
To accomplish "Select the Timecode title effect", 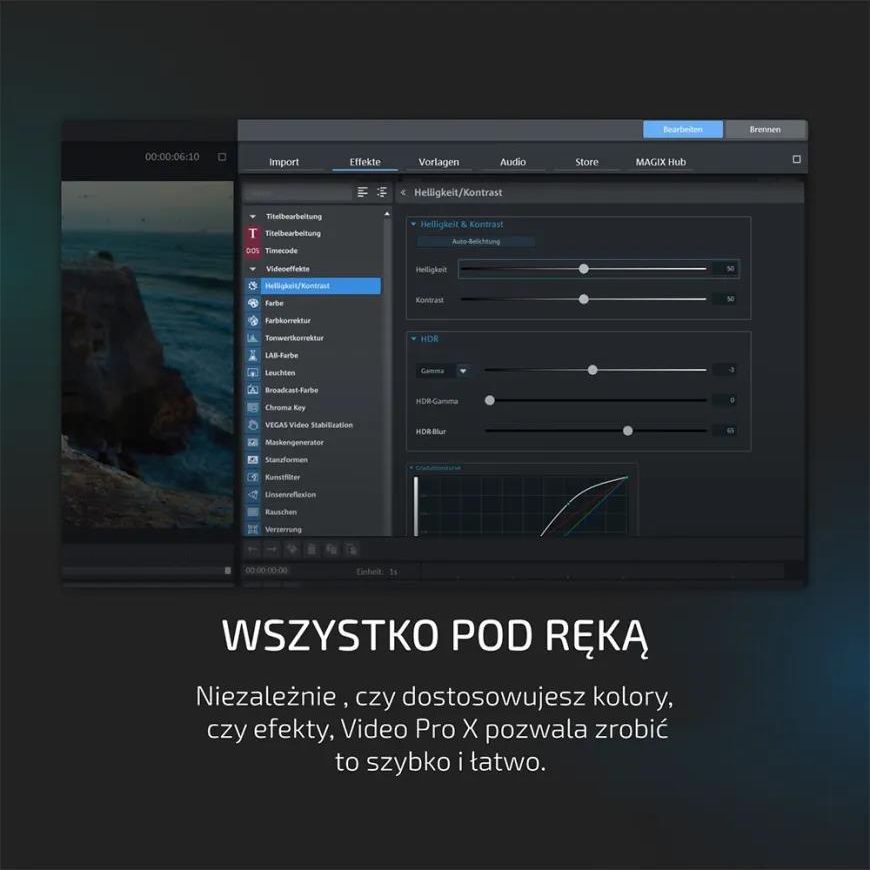I will (280, 251).
